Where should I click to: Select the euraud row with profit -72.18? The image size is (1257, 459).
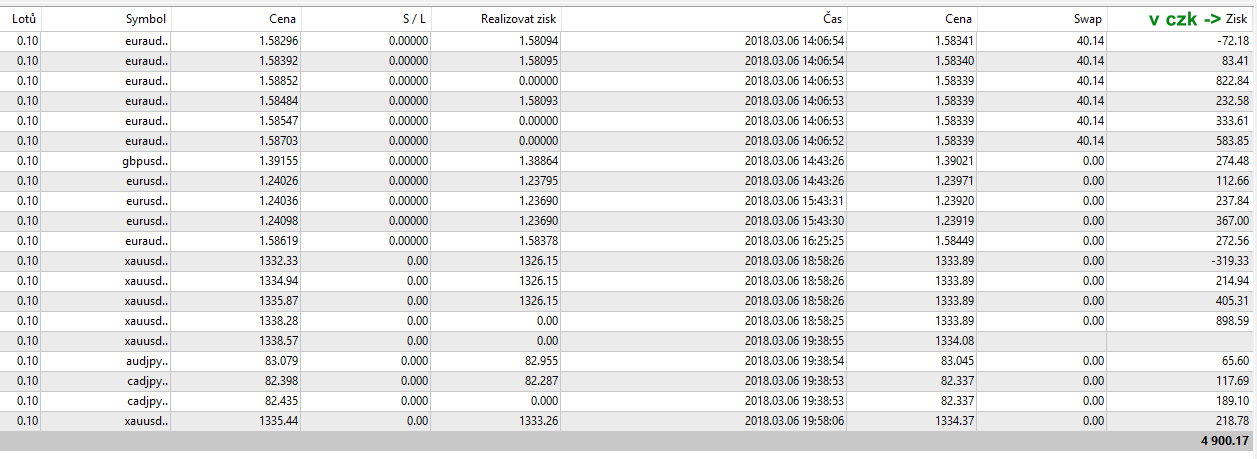point(628,40)
